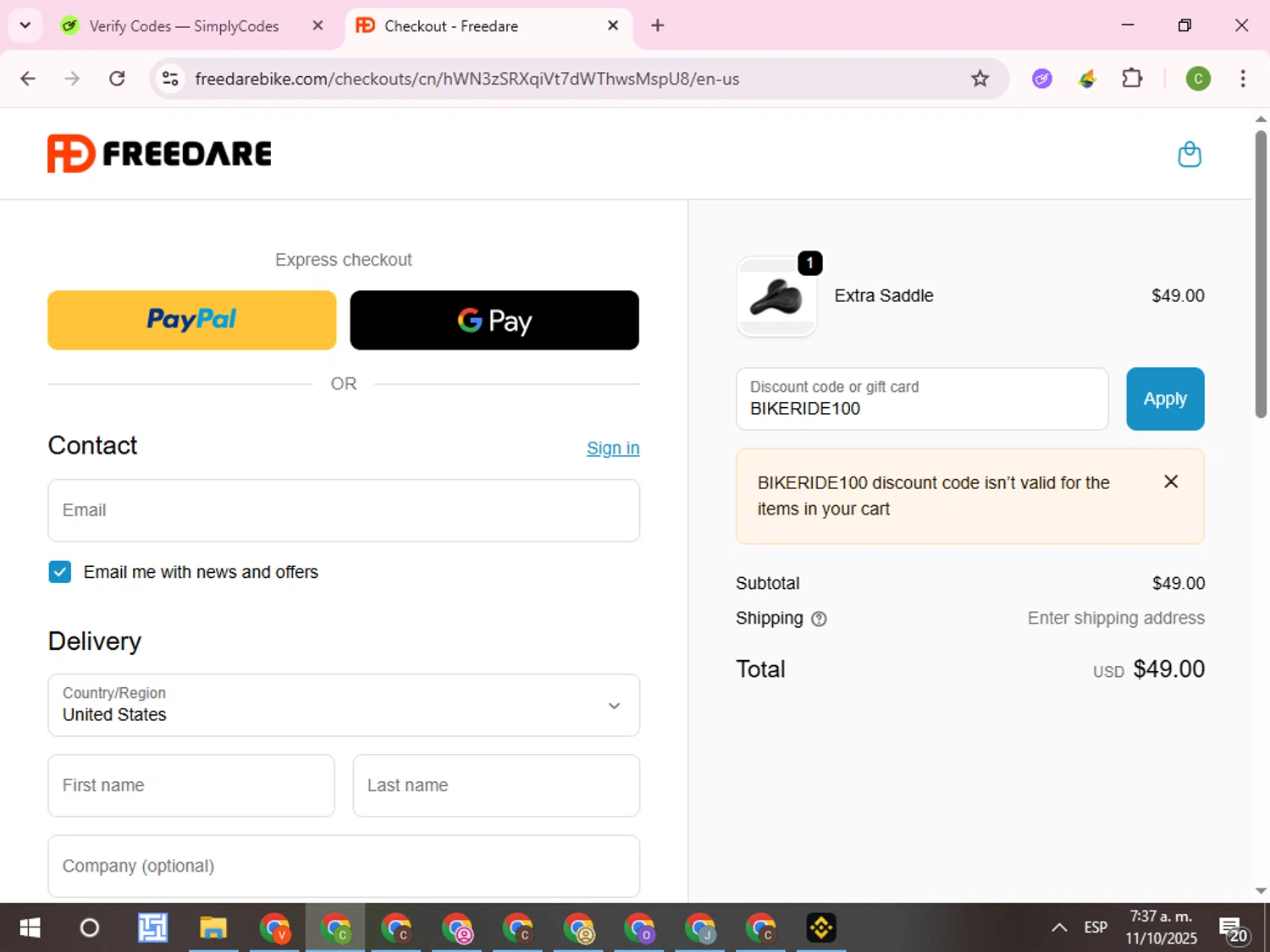
Task: Click the Company (optional) field
Action: (344, 866)
